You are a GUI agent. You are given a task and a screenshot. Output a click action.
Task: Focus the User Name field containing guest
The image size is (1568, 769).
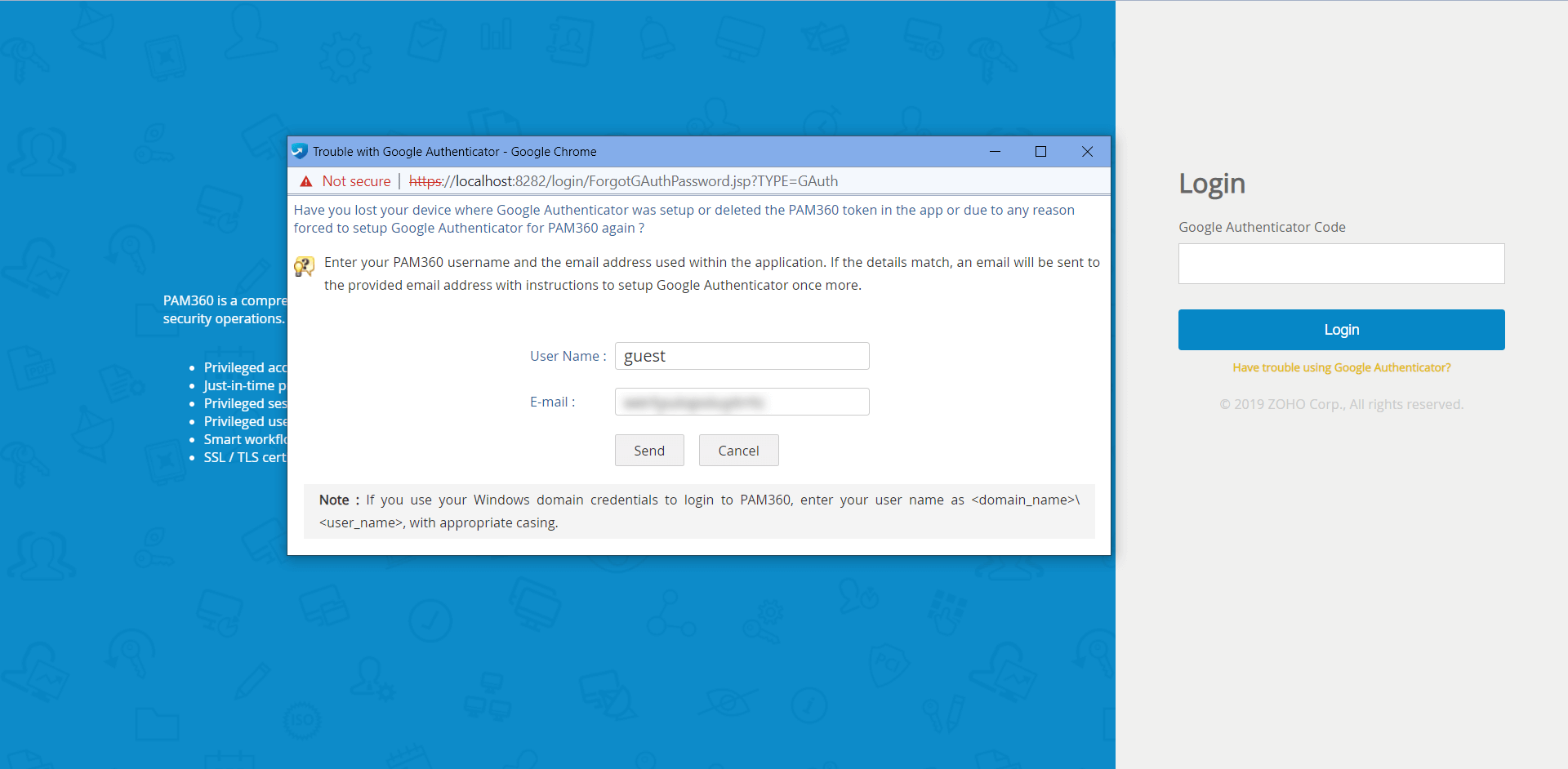(x=742, y=356)
